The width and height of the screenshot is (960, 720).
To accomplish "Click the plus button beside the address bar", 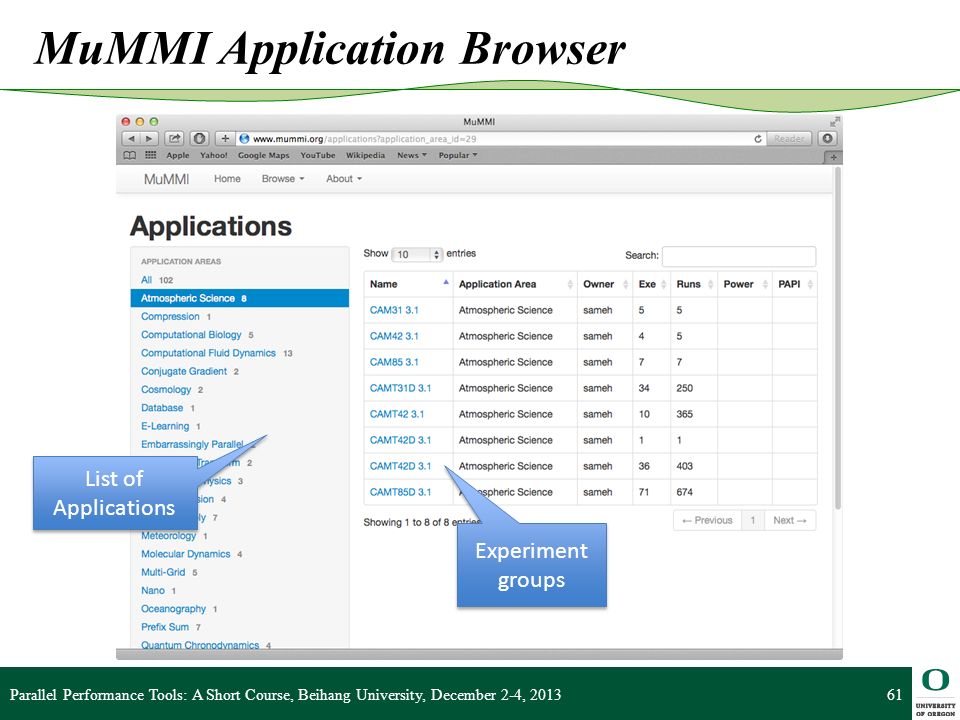I will pyautogui.click(x=225, y=139).
